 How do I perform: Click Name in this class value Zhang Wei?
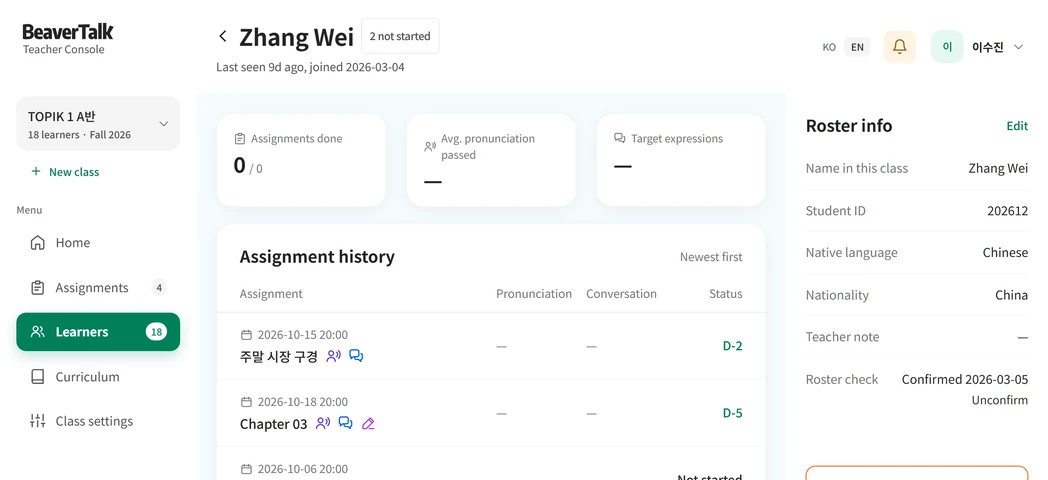coord(999,168)
